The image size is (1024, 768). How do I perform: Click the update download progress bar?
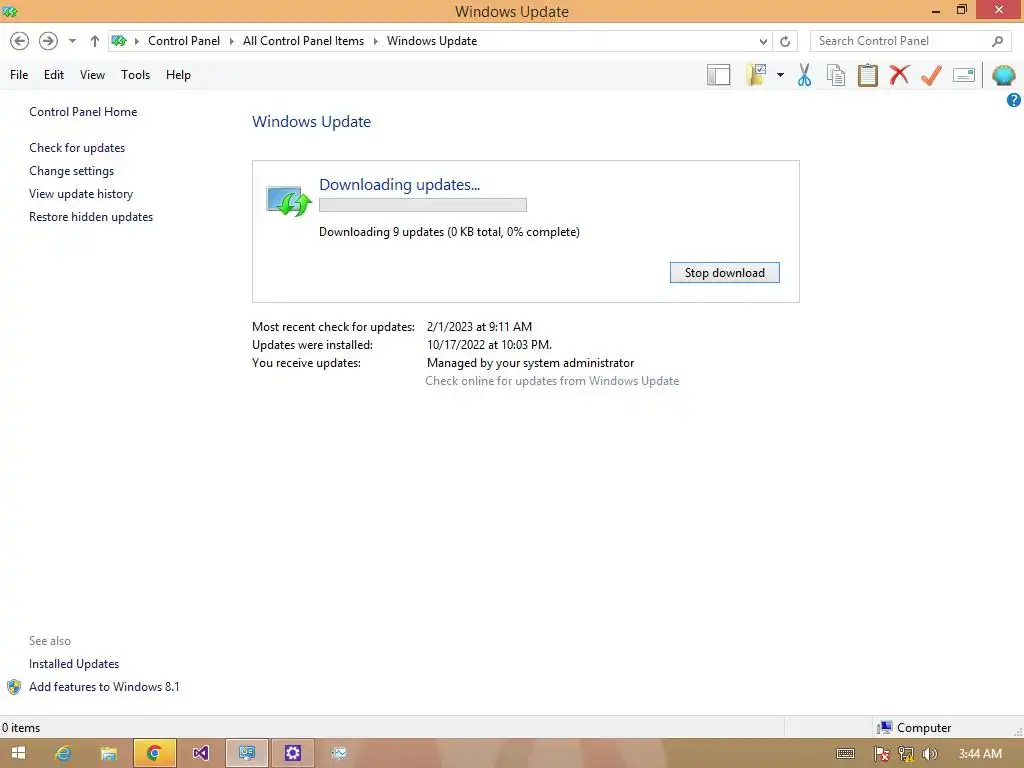[423, 205]
